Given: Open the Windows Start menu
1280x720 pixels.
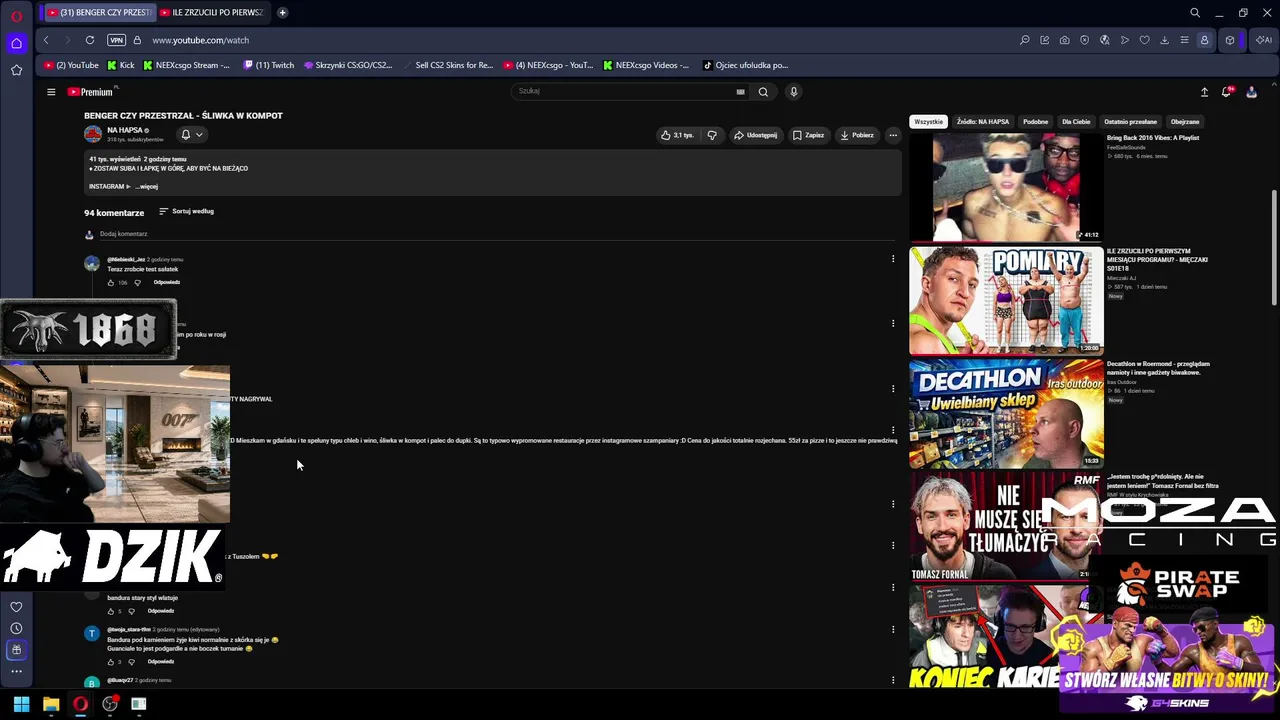Looking at the screenshot, I should [21, 704].
